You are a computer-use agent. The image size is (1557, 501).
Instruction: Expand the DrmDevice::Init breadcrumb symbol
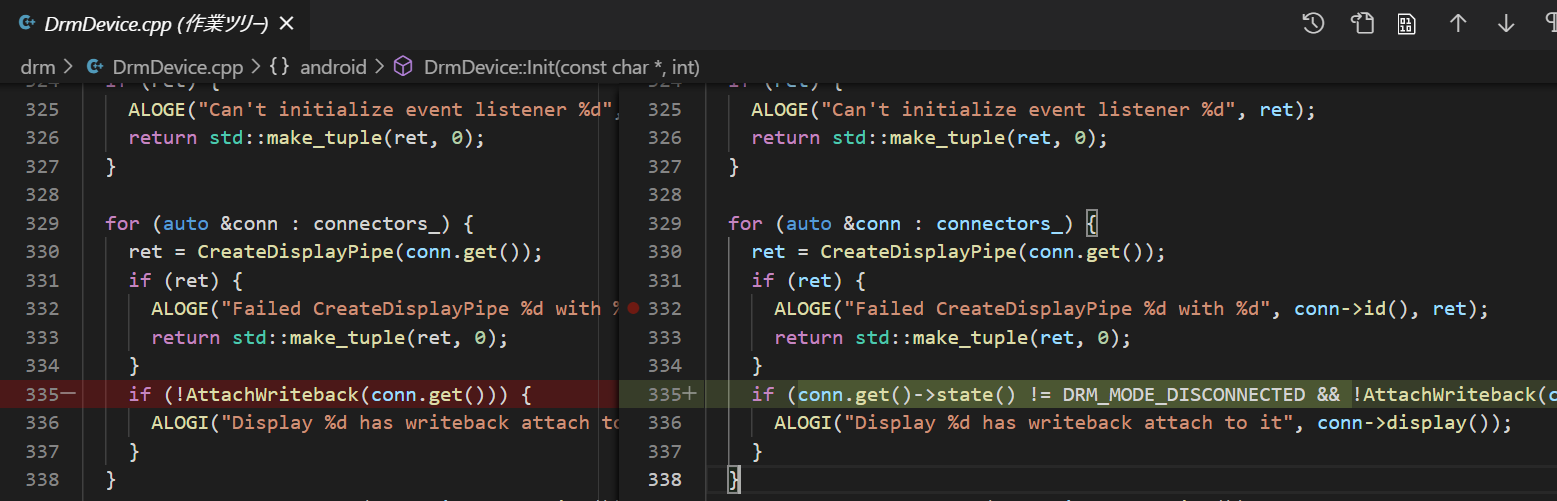coord(561,67)
